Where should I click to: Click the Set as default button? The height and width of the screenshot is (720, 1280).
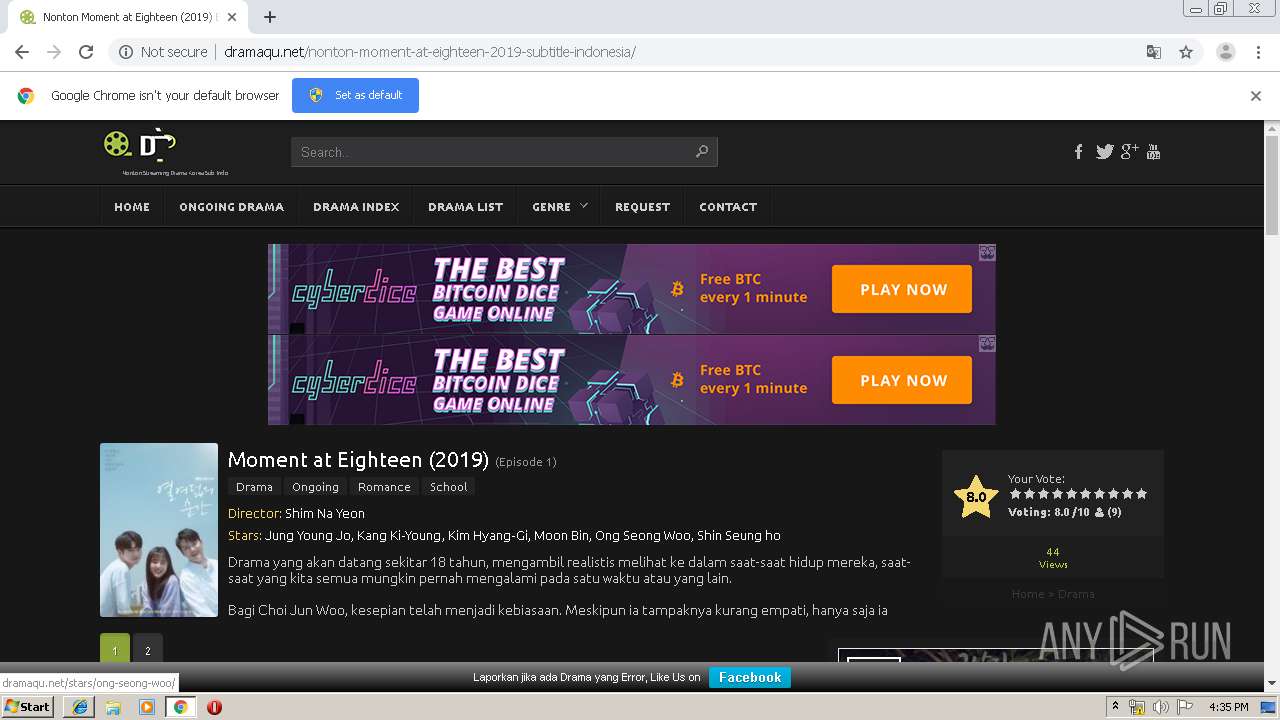click(355, 95)
